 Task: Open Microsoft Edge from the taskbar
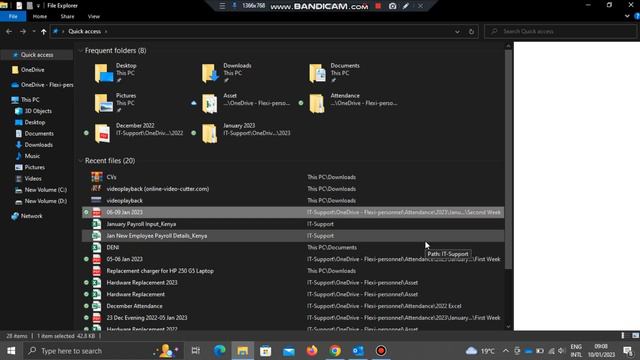tap(220, 351)
